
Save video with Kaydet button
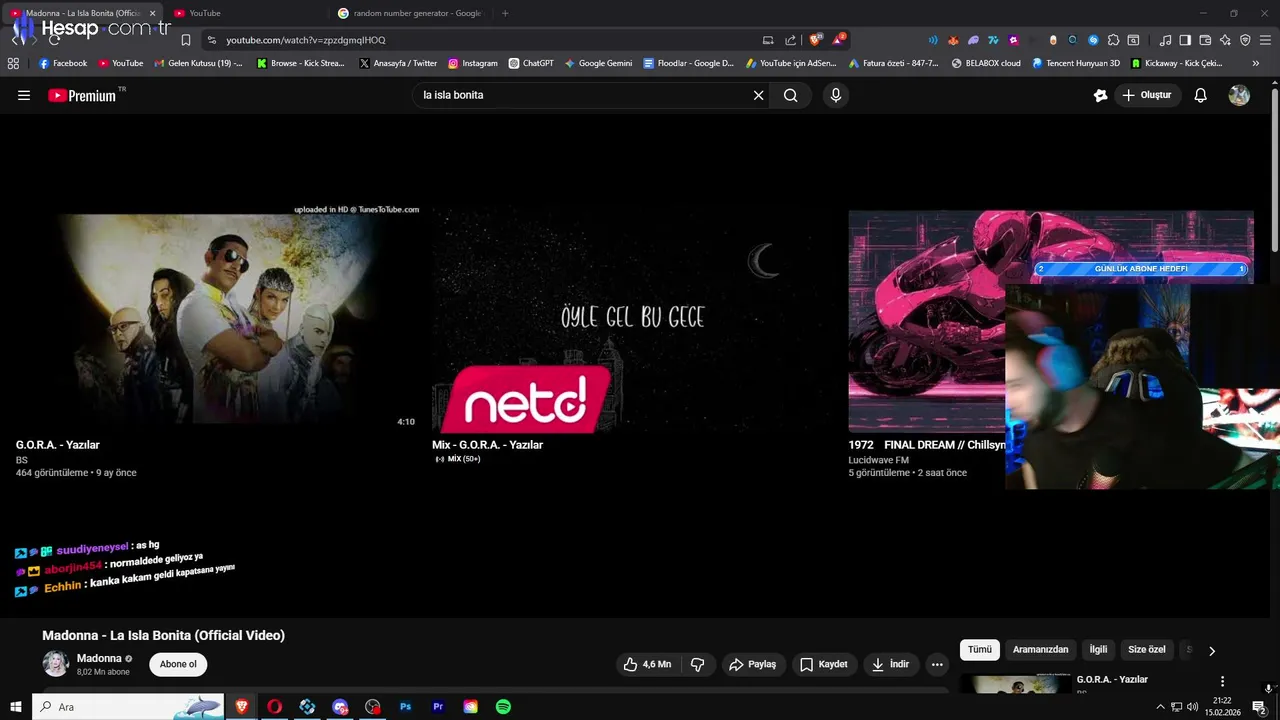pyautogui.click(x=824, y=664)
